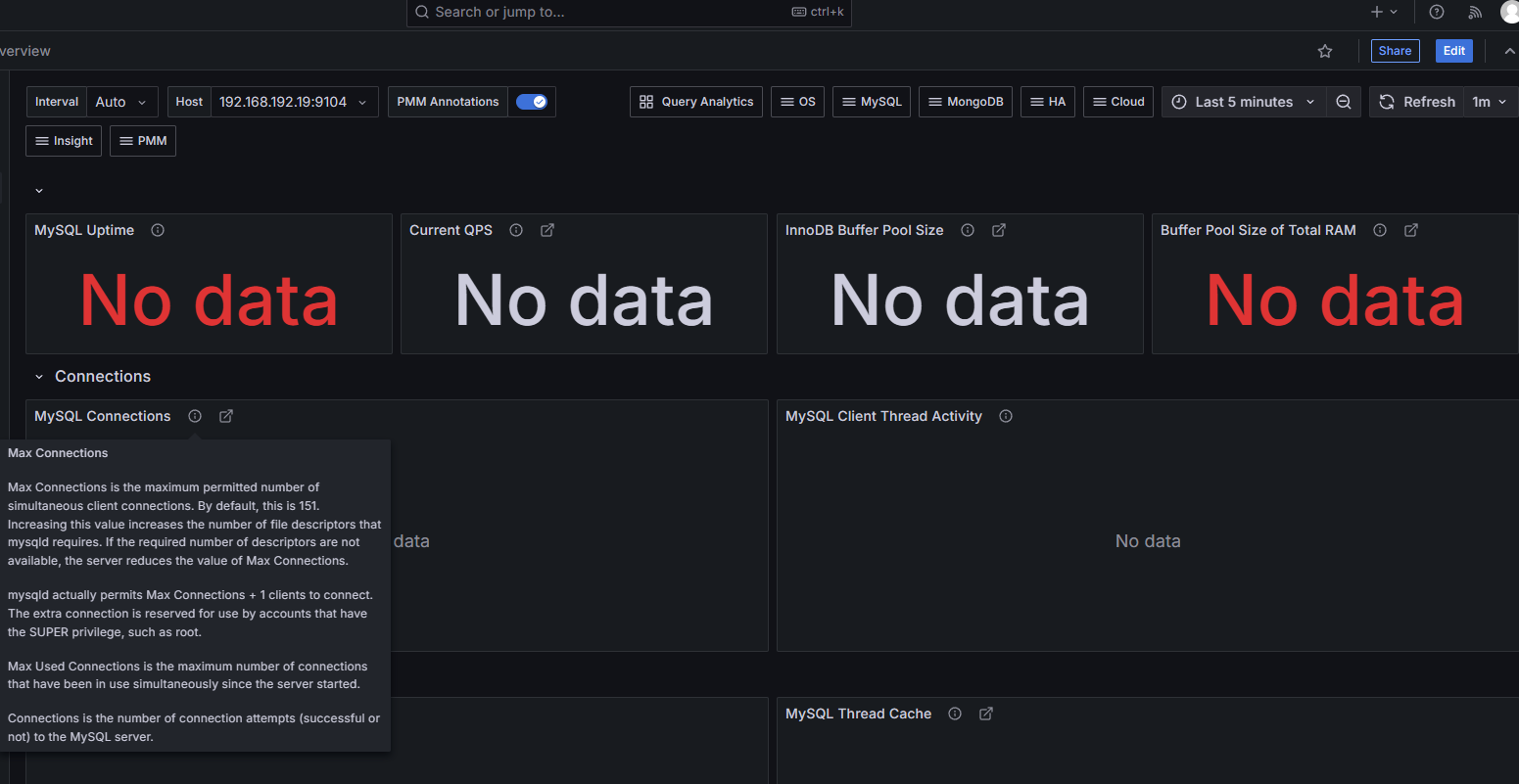Toggle the PMM Annotations switch

coord(532,102)
